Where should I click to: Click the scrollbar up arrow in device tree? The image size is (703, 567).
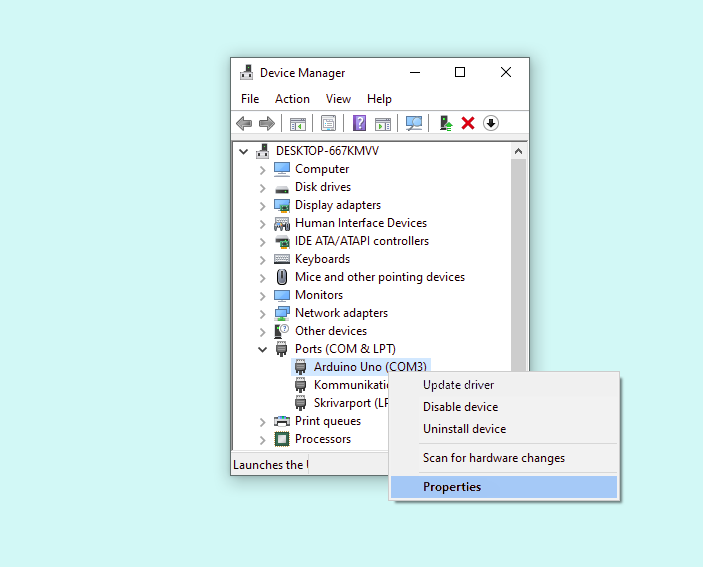tap(518, 151)
